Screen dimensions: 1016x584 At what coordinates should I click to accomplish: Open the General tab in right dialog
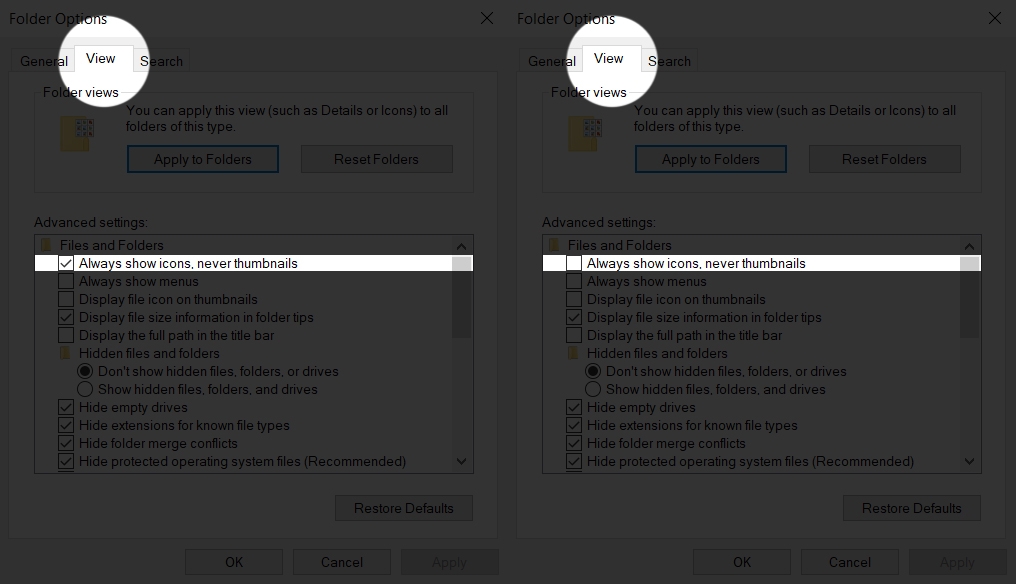point(551,61)
